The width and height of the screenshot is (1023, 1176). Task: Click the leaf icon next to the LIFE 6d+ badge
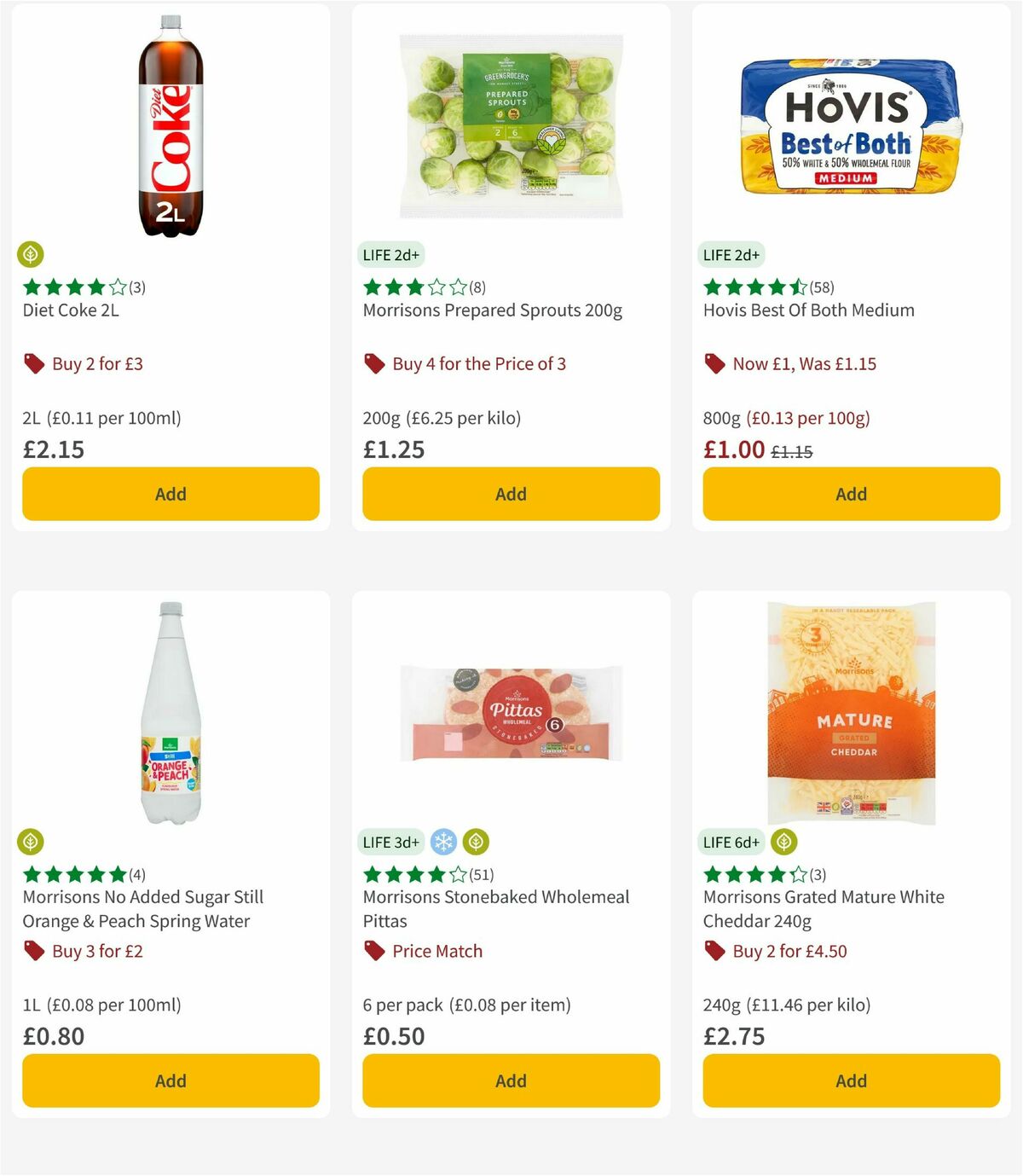click(x=783, y=842)
